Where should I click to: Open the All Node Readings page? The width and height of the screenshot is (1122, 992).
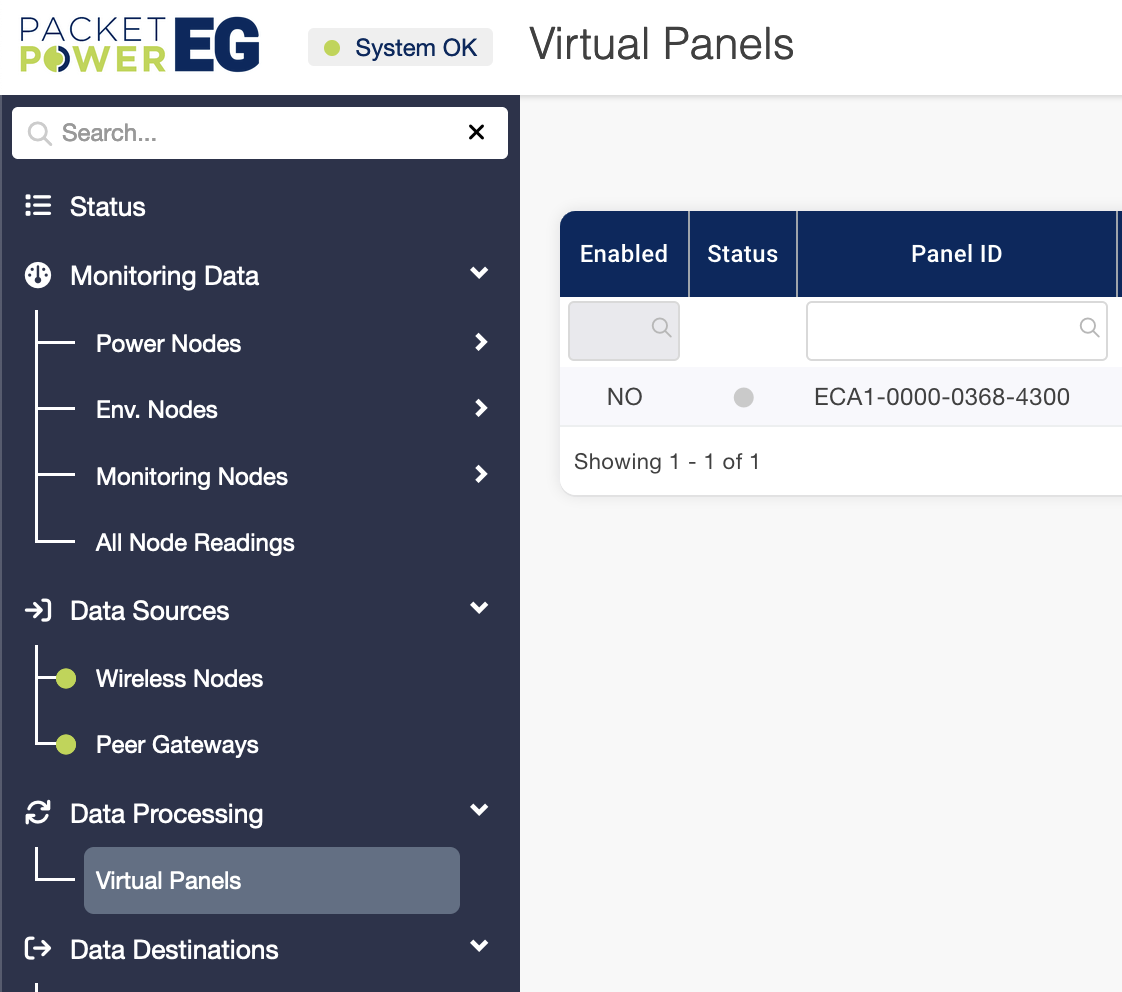[195, 543]
